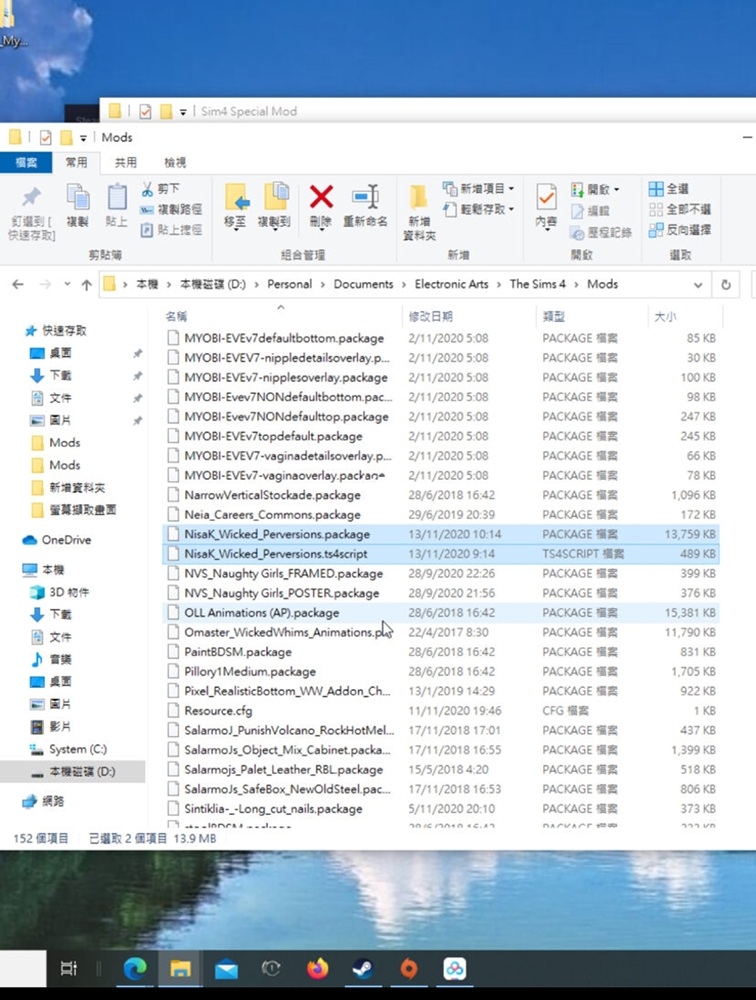Click Electronic Arts in address path
The image size is (756, 1000).
(452, 284)
